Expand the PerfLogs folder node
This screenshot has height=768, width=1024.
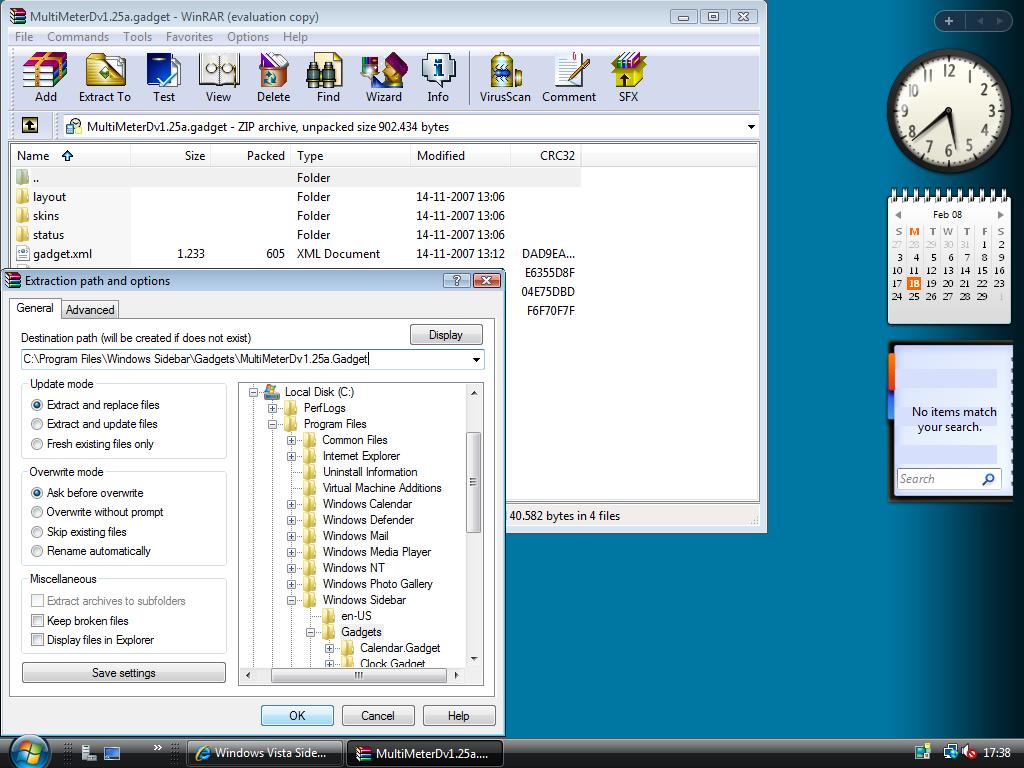point(272,408)
